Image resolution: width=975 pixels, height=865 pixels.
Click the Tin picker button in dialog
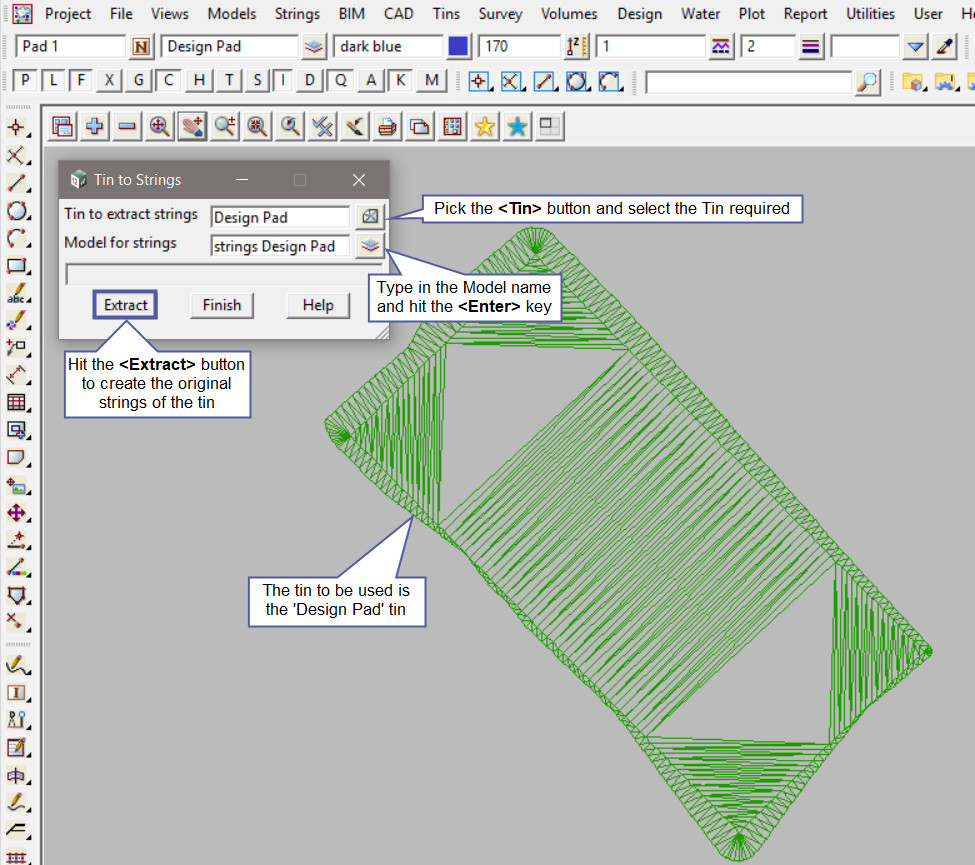[370, 216]
